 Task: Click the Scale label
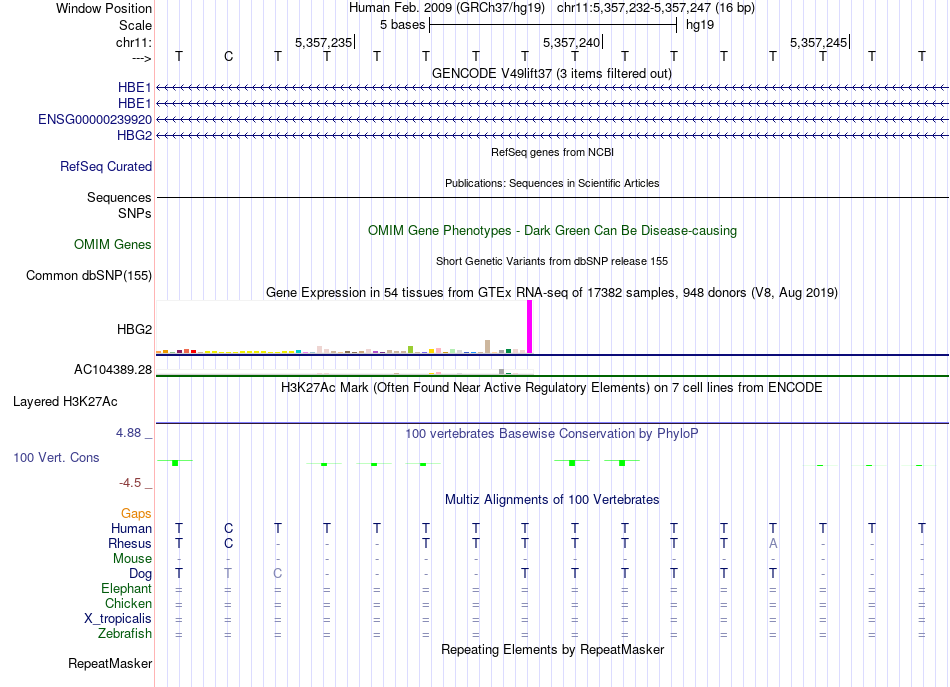[135, 25]
